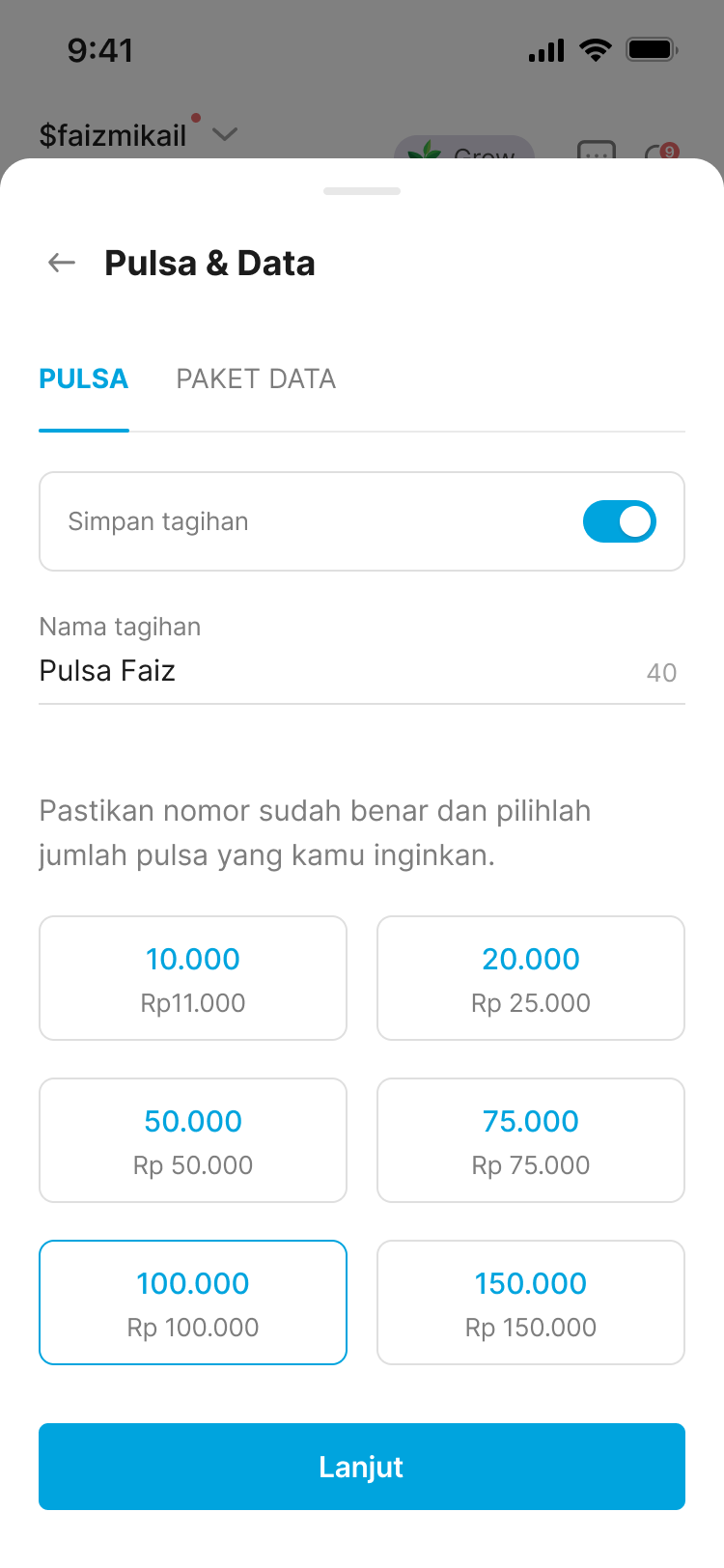This screenshot has width=724, height=1568.
Task: Select the 20.000 pulsa amount
Action: pos(531,978)
